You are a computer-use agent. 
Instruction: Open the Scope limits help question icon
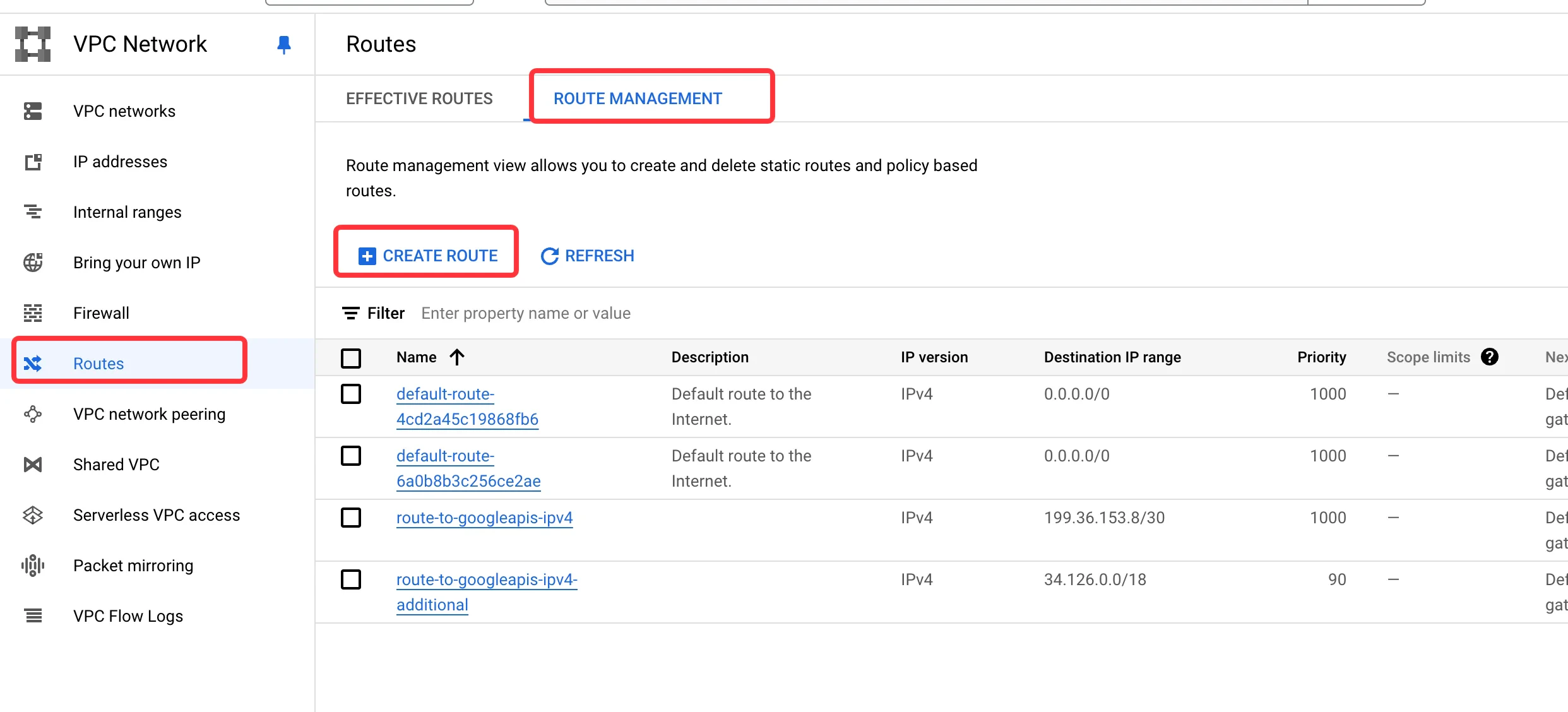(x=1490, y=357)
